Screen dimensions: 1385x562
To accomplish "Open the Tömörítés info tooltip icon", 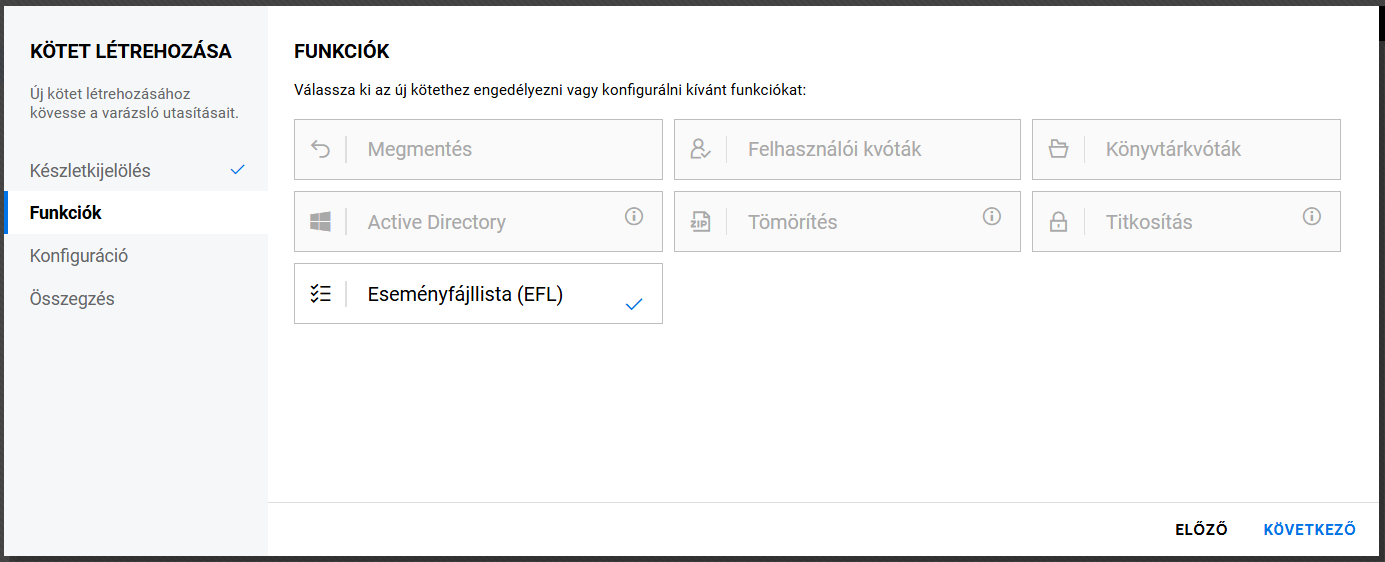I will 992,216.
